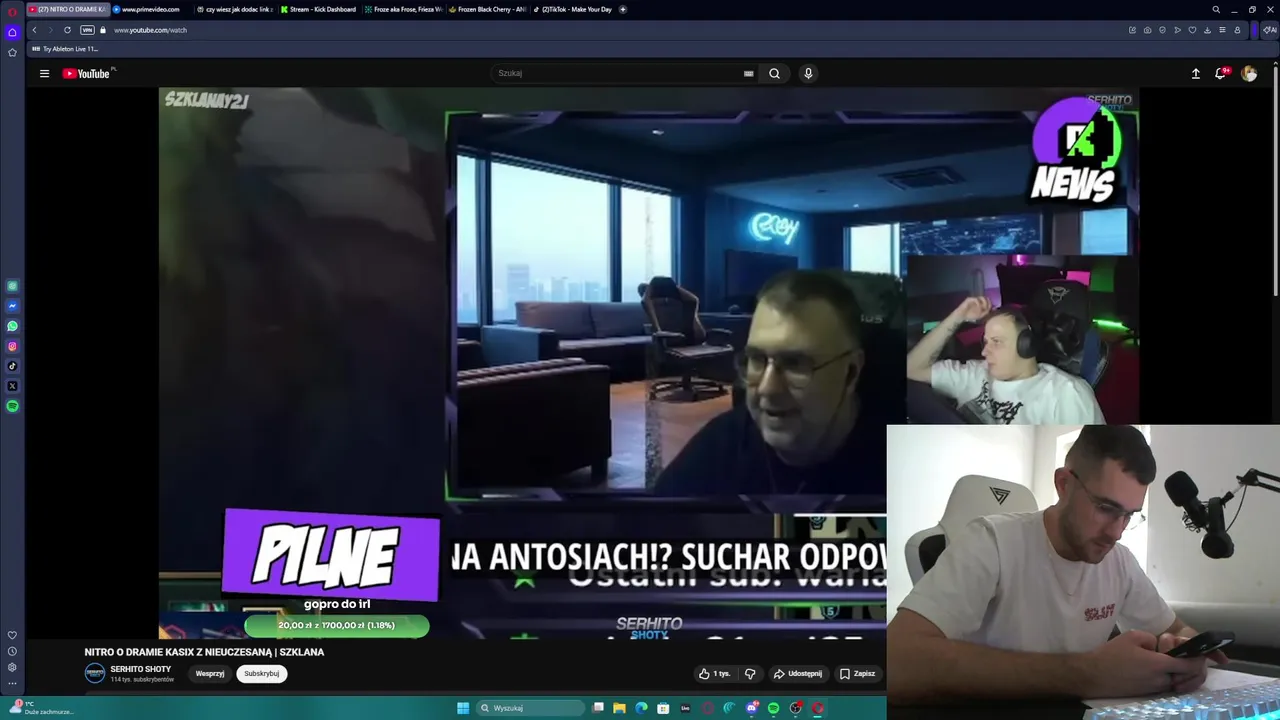Click the Zapisz save button
Viewport: 1280px width, 720px height.
pyautogui.click(x=858, y=674)
